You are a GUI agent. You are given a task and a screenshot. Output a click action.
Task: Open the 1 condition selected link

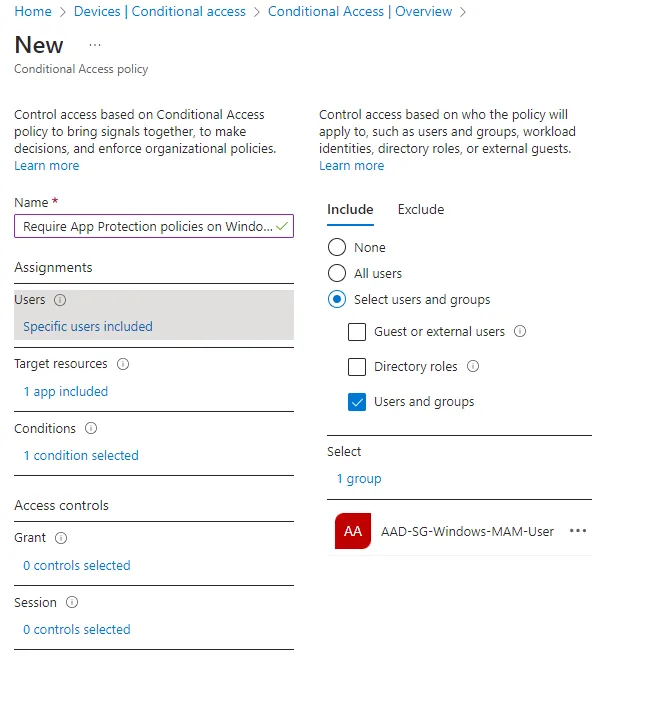[81, 456]
